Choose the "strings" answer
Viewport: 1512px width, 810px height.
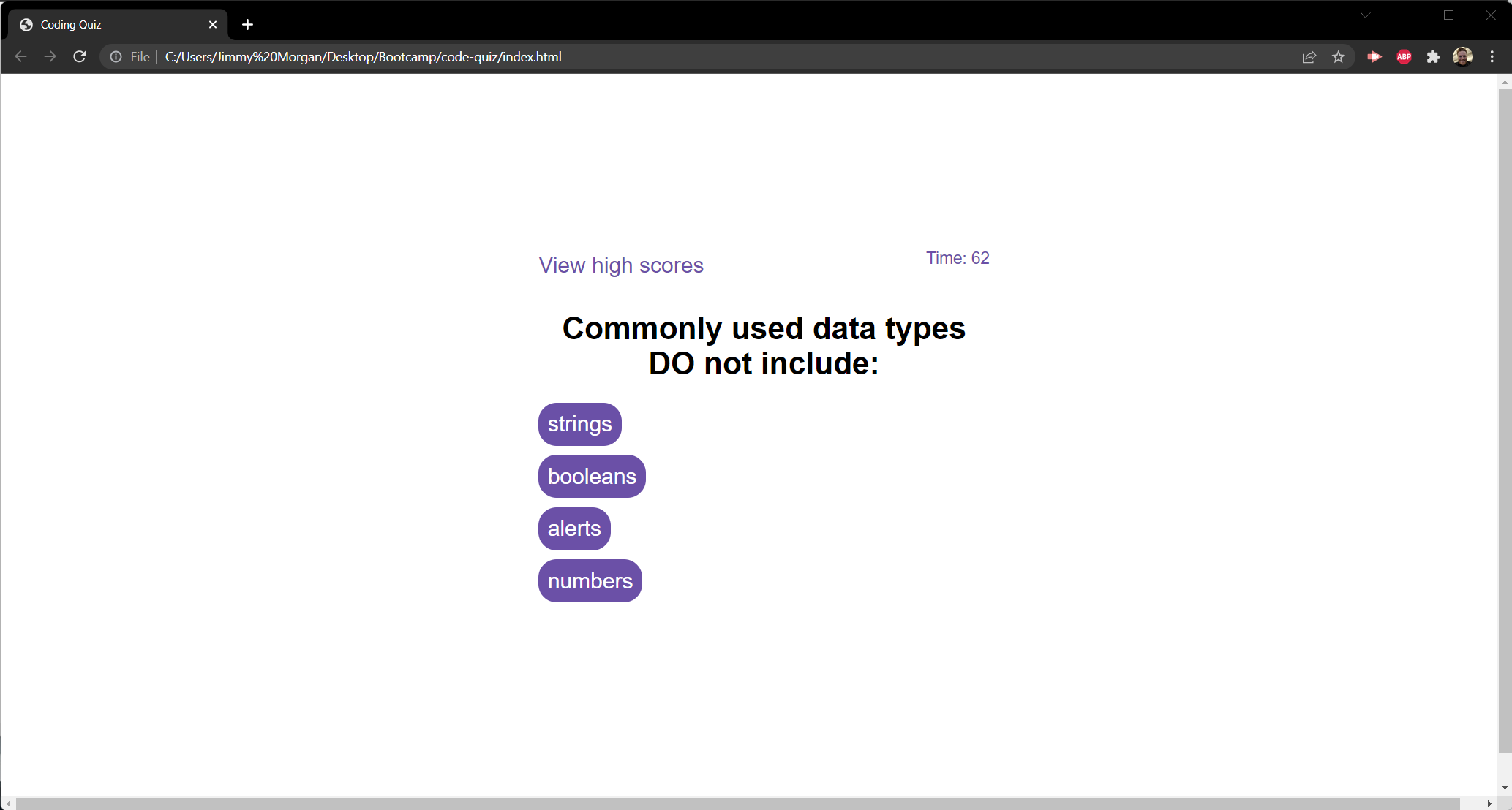579,424
